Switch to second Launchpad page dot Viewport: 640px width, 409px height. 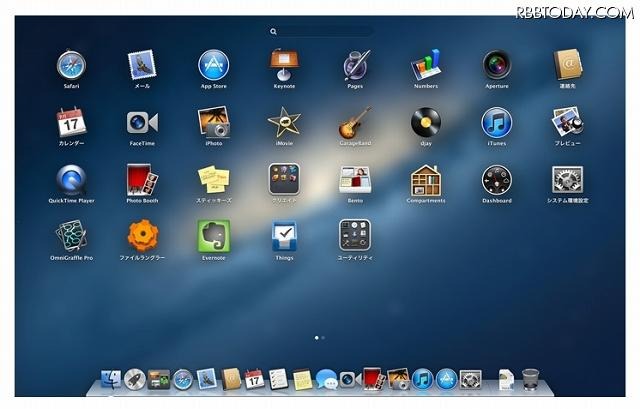point(323,338)
